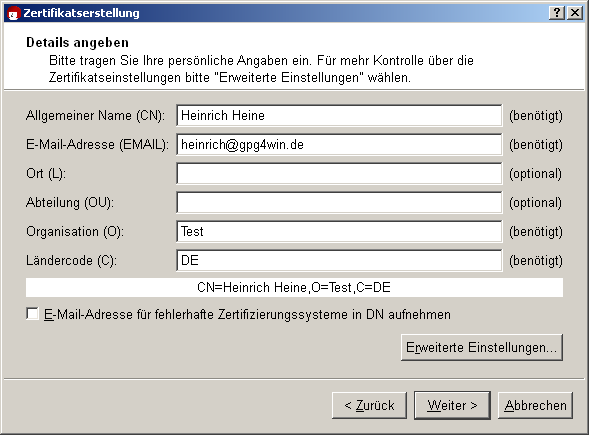Click the CN=Heinrich Heine,O=Test,C=DE preview line
Image resolution: width=589 pixels, height=435 pixels.
coord(294,287)
